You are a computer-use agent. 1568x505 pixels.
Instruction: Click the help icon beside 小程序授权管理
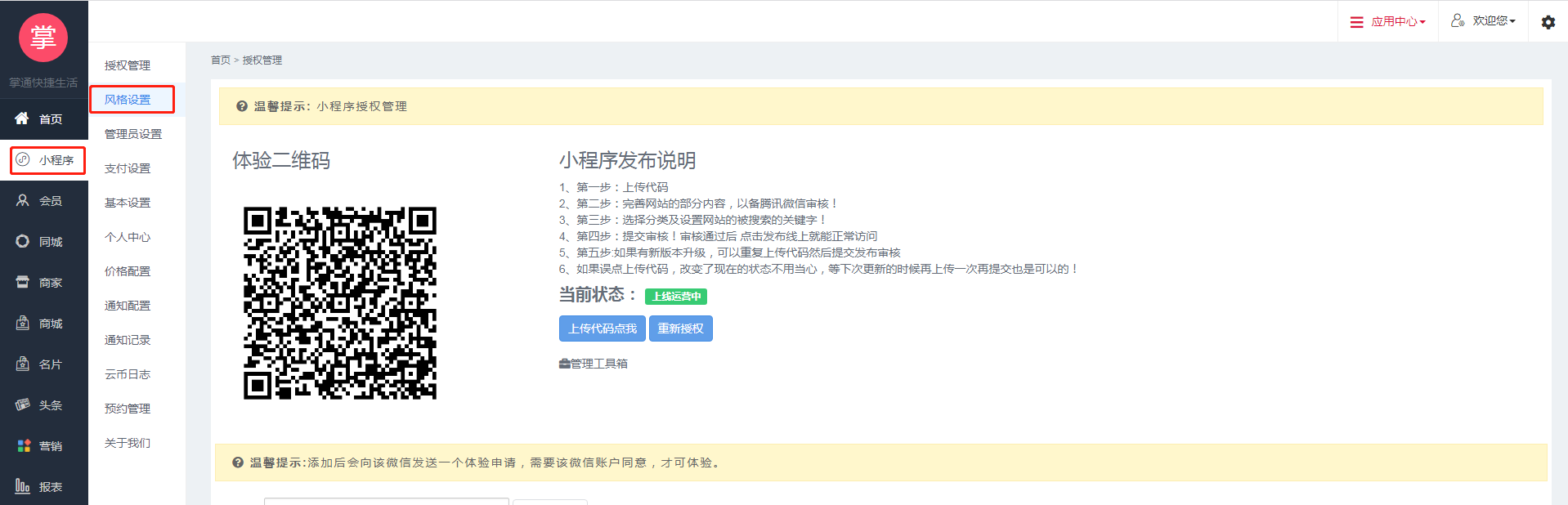[242, 106]
